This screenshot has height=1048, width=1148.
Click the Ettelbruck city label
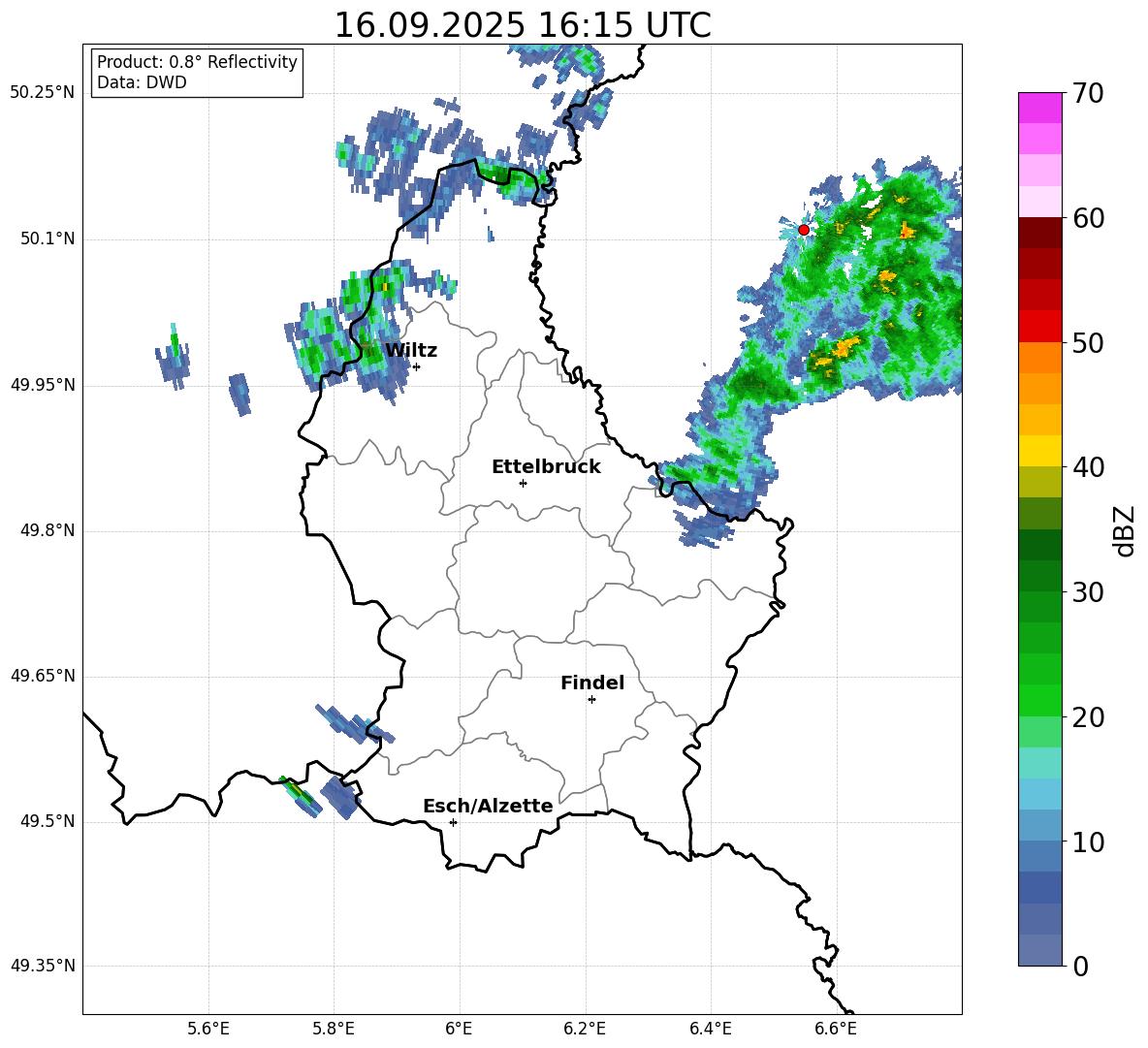[546, 467]
